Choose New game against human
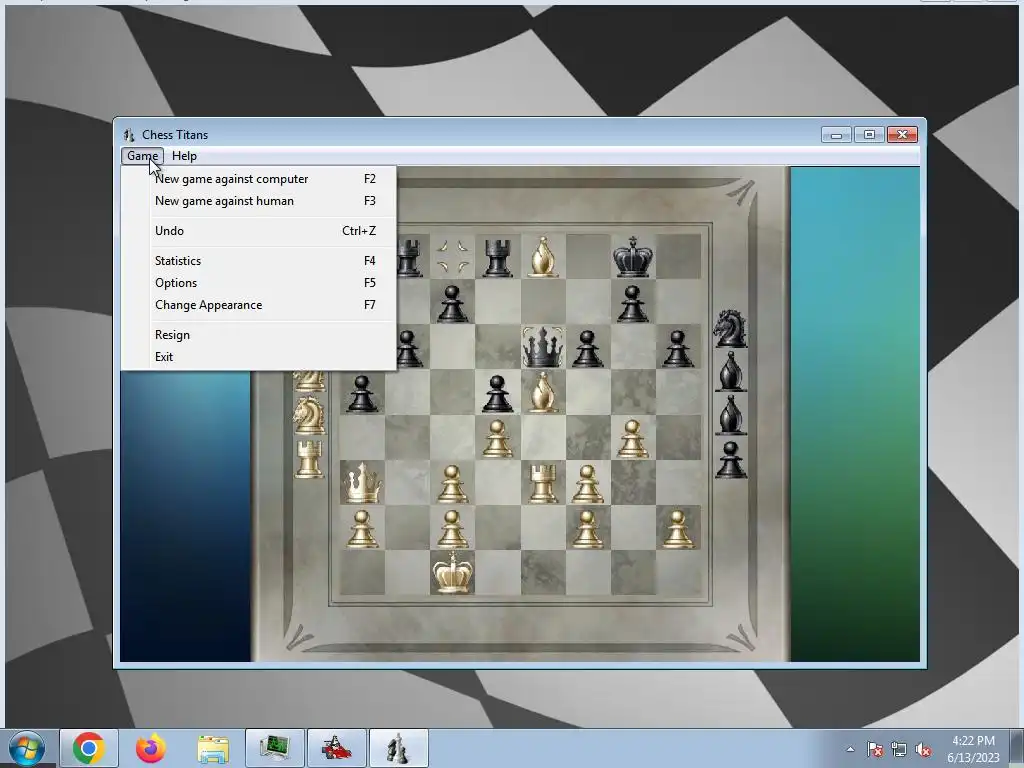The width and height of the screenshot is (1024, 768). (x=259, y=201)
